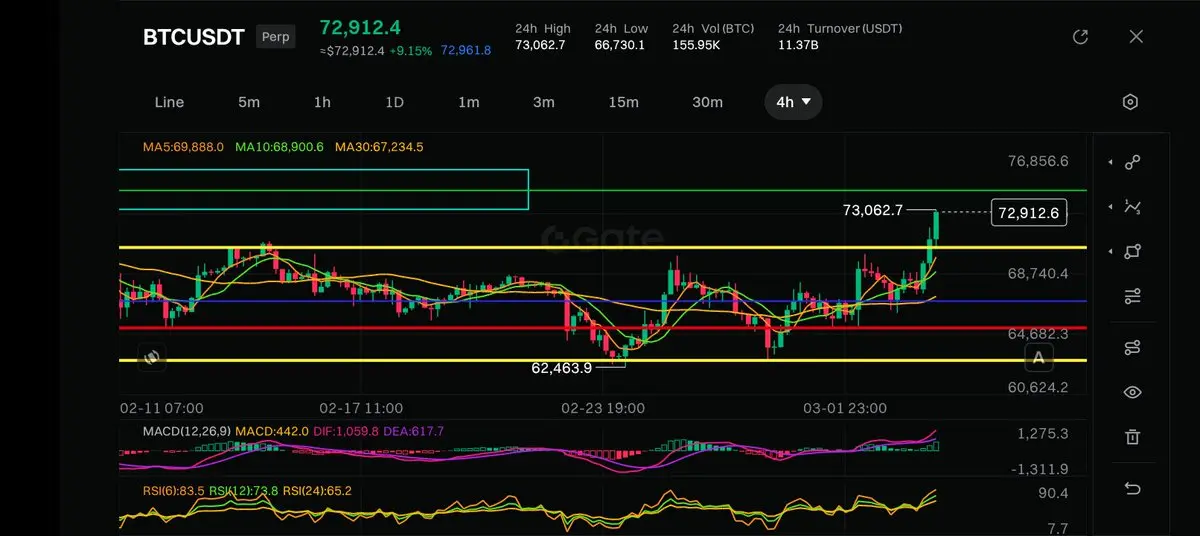This screenshot has height=536, width=1200.
Task: Click the 24h Low value 66,730.1
Action: [620, 45]
